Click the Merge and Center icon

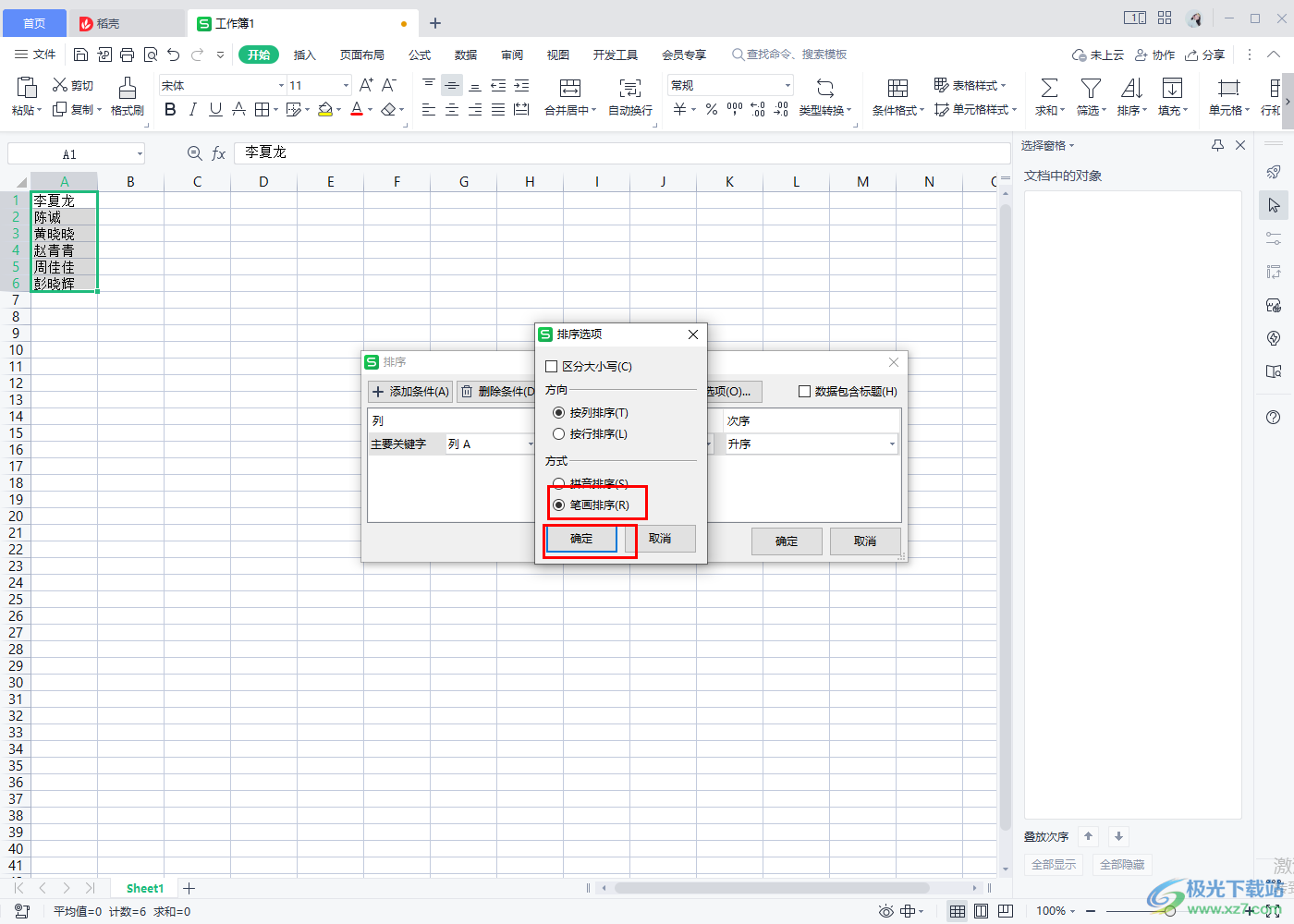click(x=570, y=88)
